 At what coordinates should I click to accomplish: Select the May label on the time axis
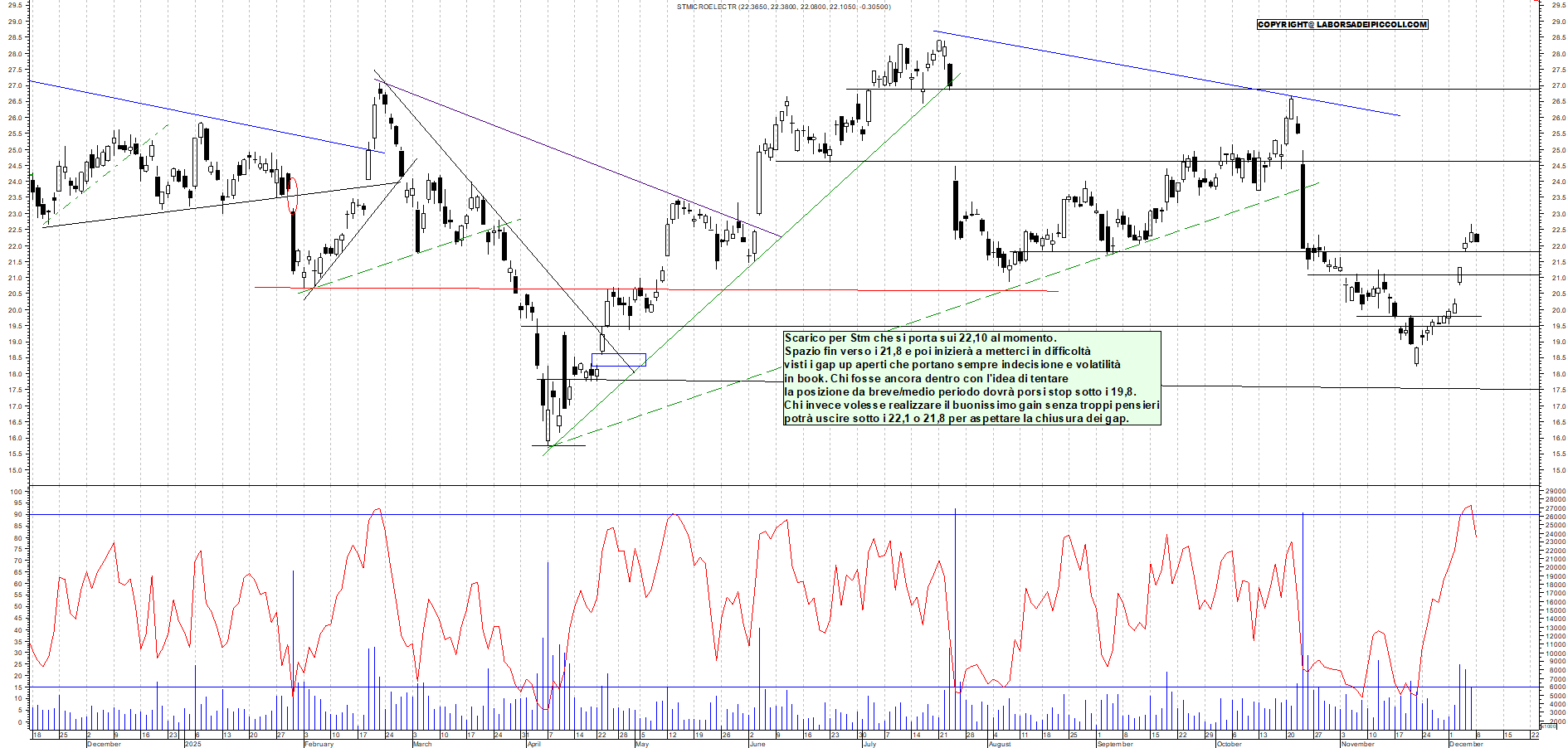[x=641, y=744]
